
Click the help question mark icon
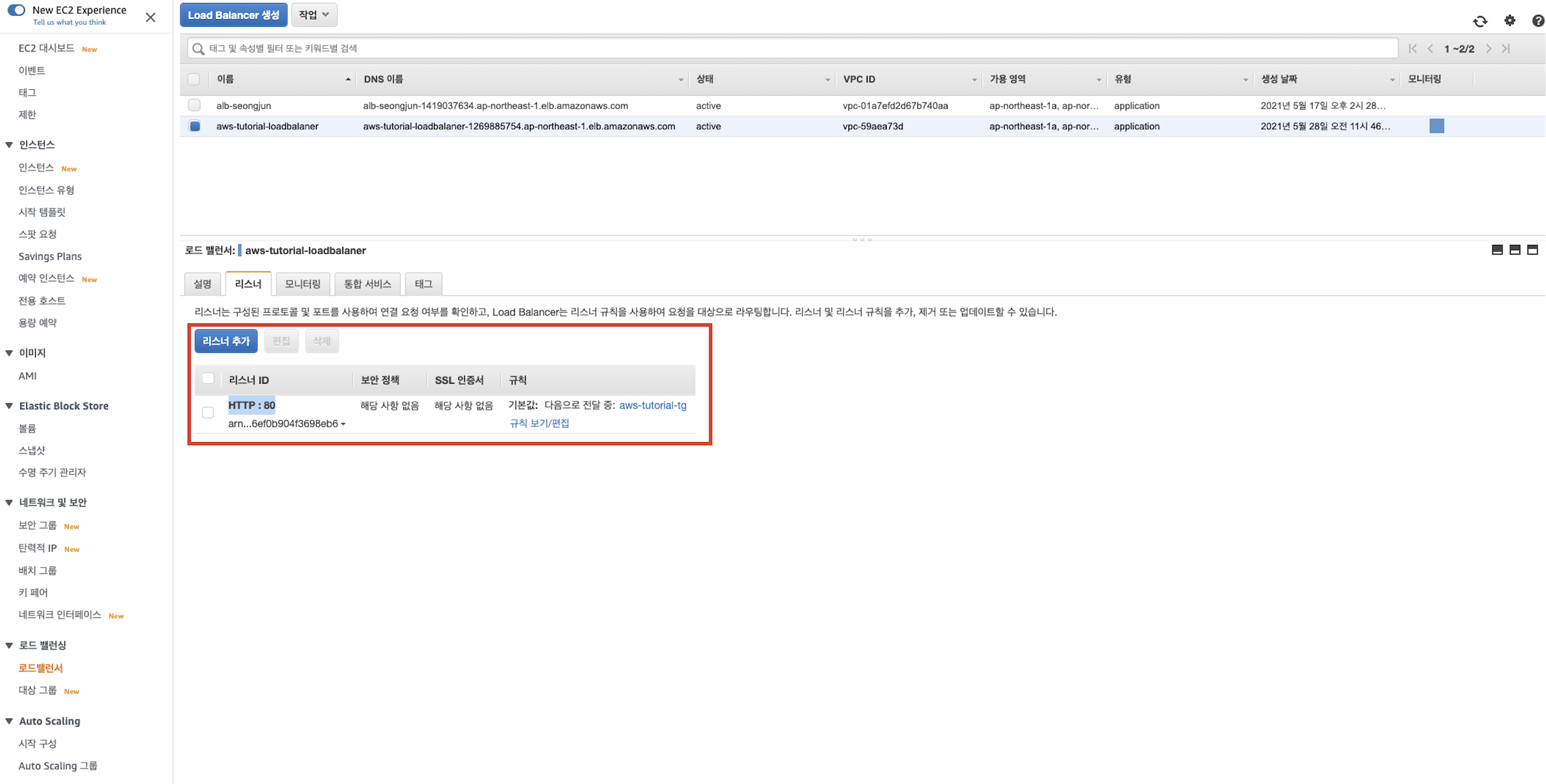coord(1538,21)
